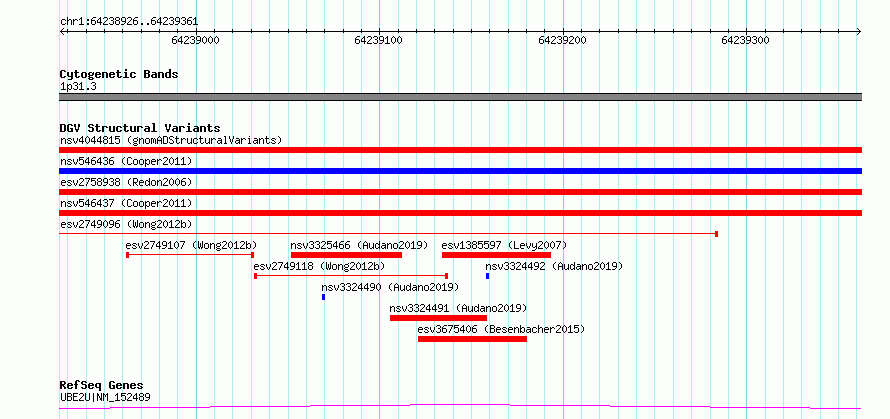Select the esv2749107 Wong2012b variant line

tap(190, 255)
